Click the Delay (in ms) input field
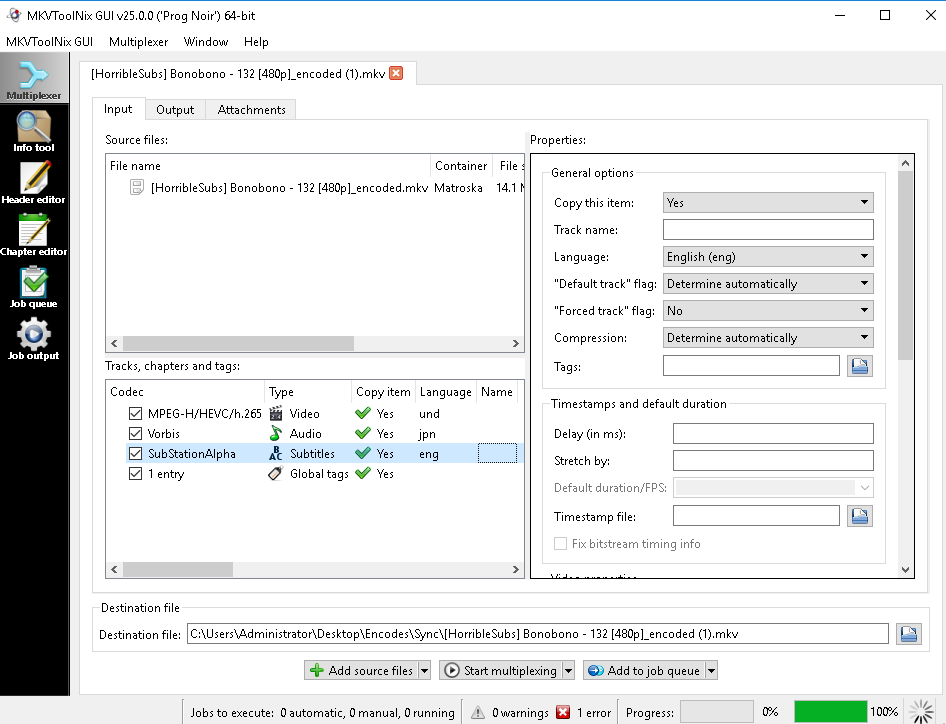 (772, 434)
